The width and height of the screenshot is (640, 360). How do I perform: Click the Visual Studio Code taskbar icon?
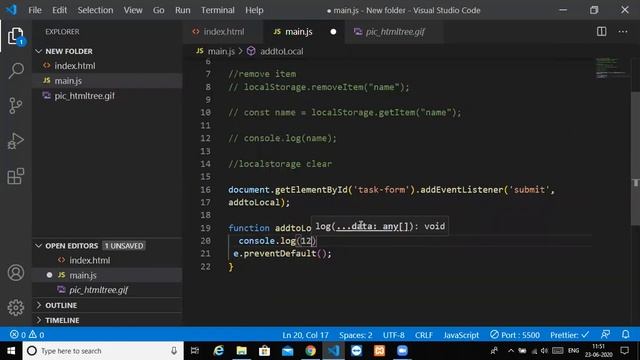pyautogui.click(x=333, y=351)
